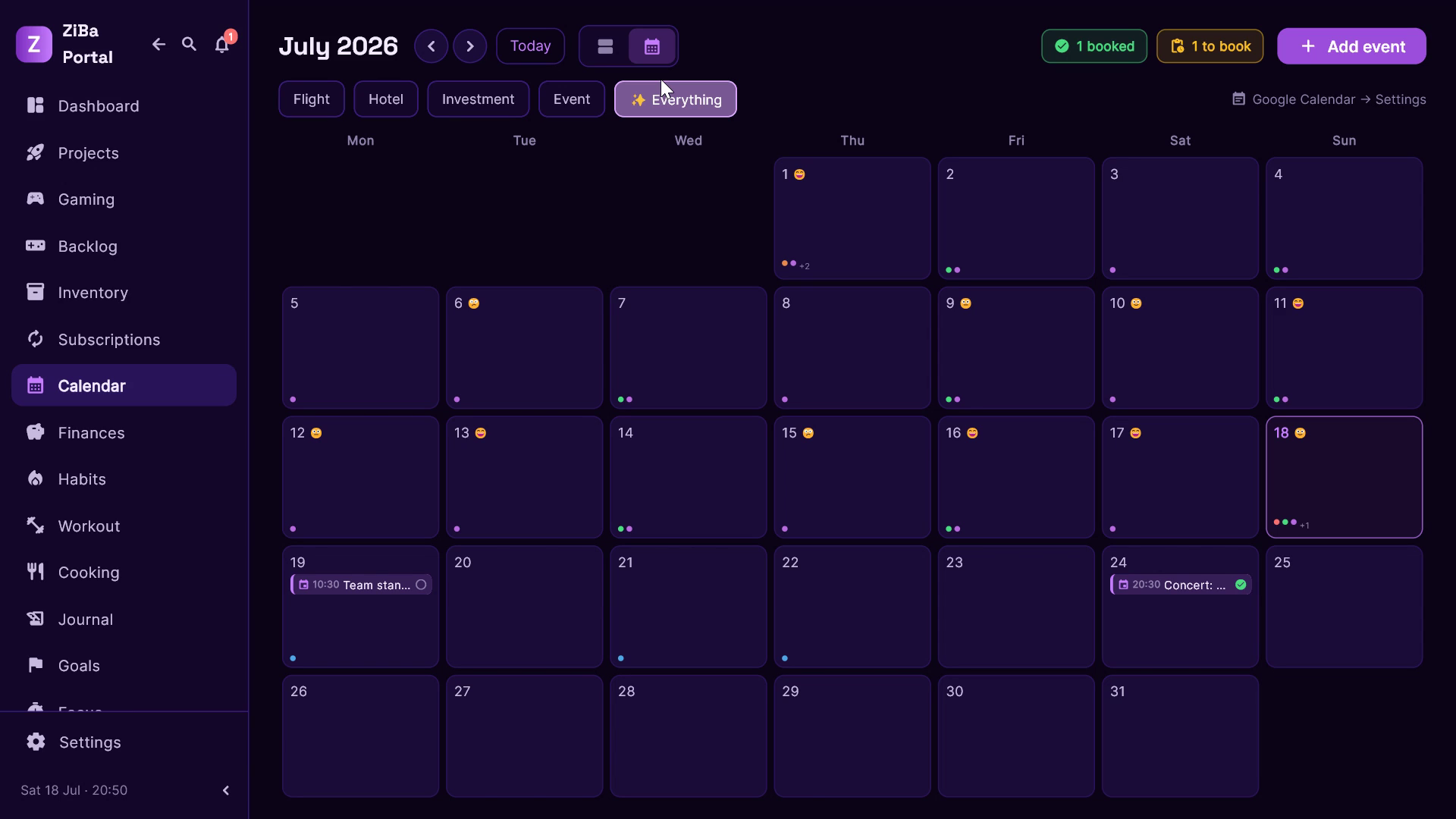
Task: Click the ZiBa Portal logo icon
Action: 34,45
